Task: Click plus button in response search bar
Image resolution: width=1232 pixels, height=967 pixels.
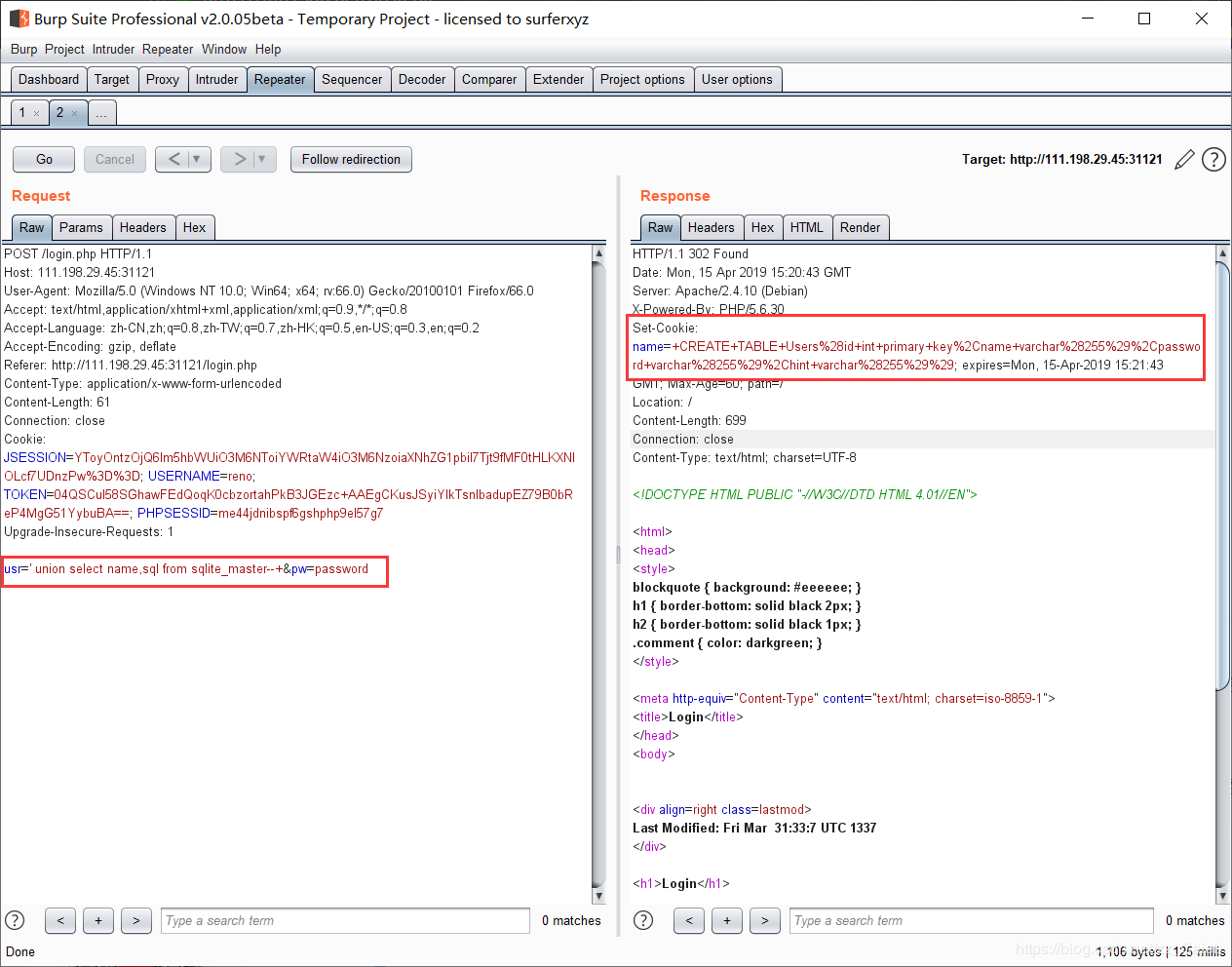Action: [x=727, y=920]
